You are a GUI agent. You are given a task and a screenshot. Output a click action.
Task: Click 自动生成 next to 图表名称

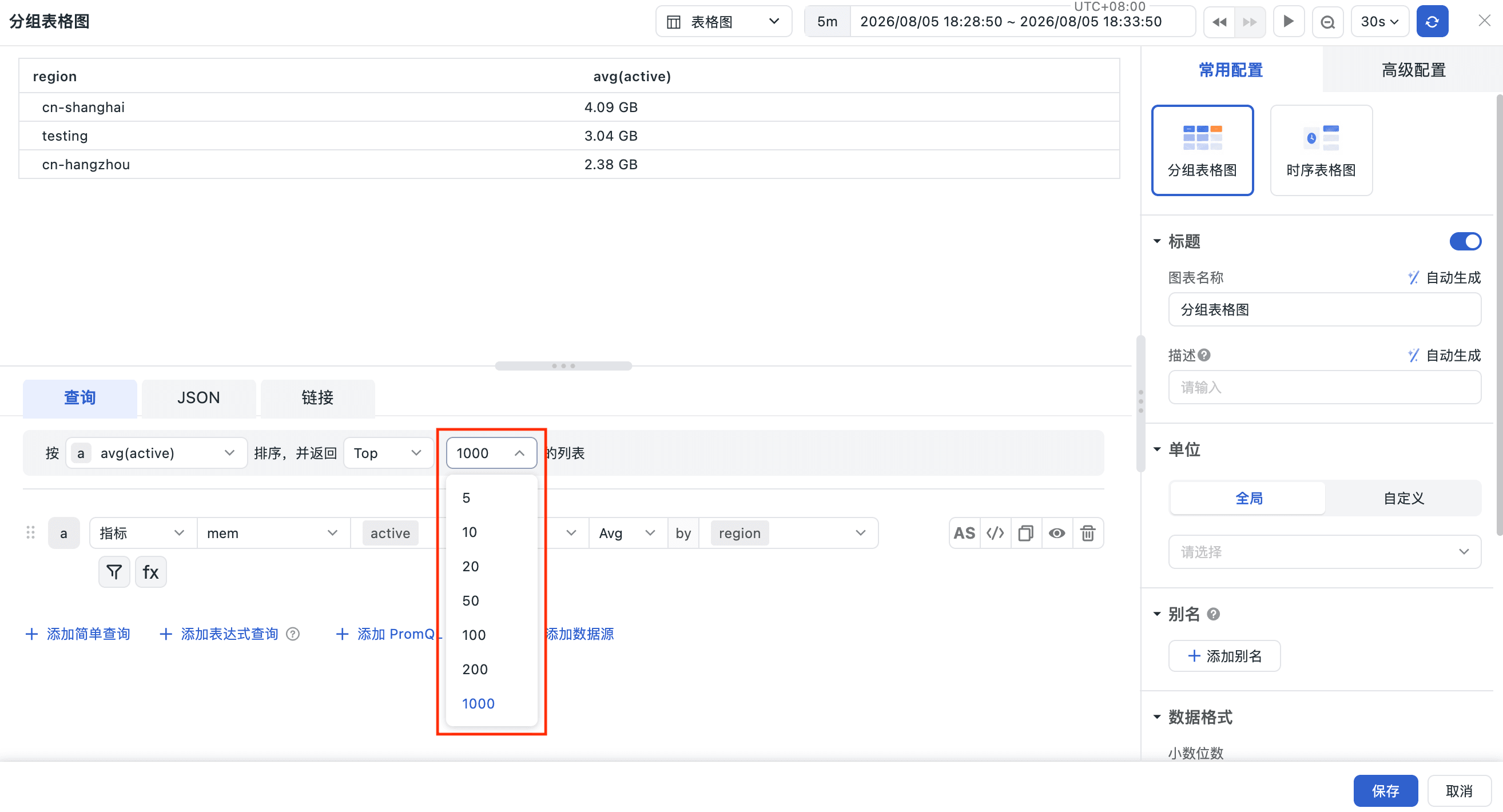1444,277
